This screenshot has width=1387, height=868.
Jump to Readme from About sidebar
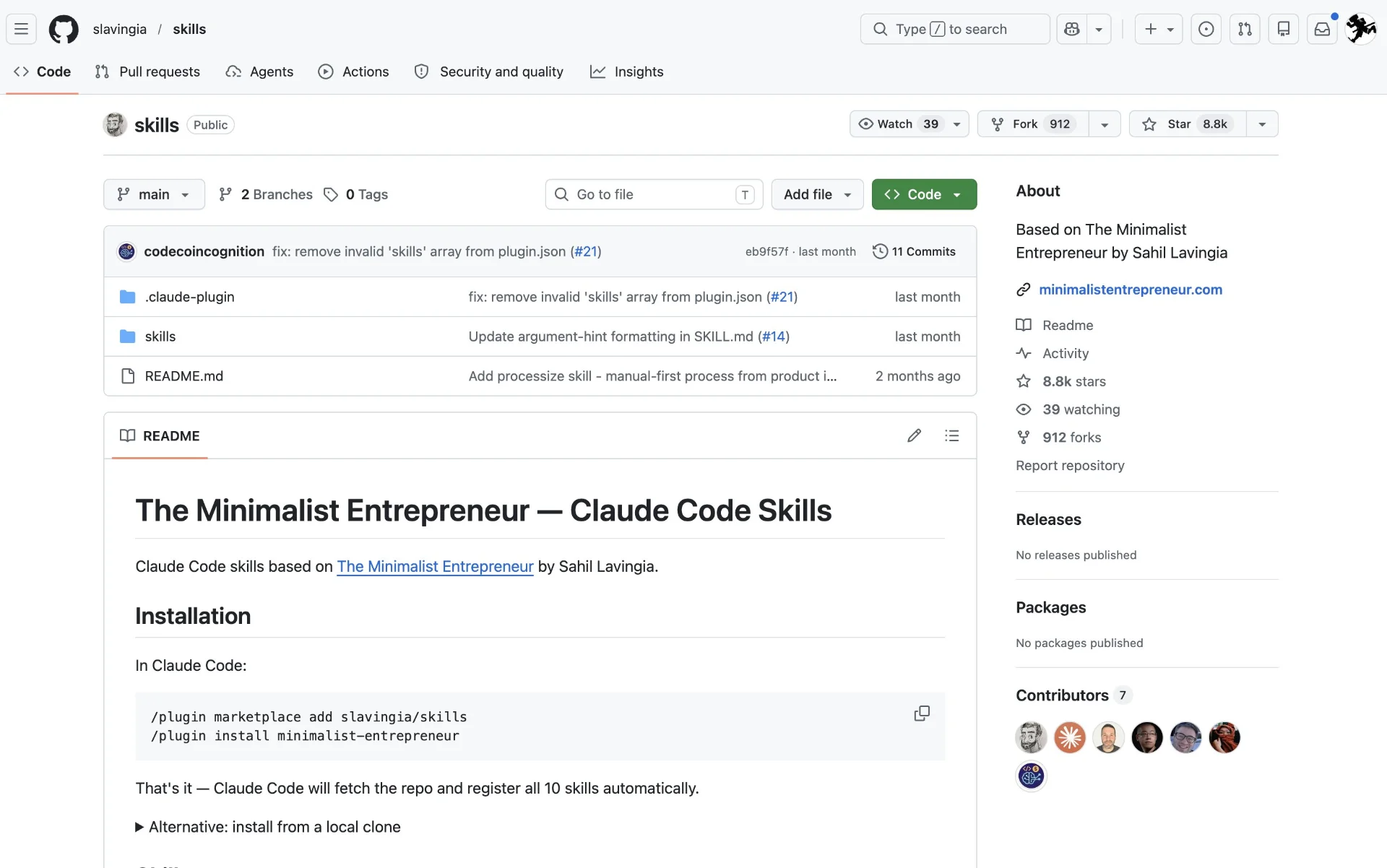pyautogui.click(x=1068, y=325)
